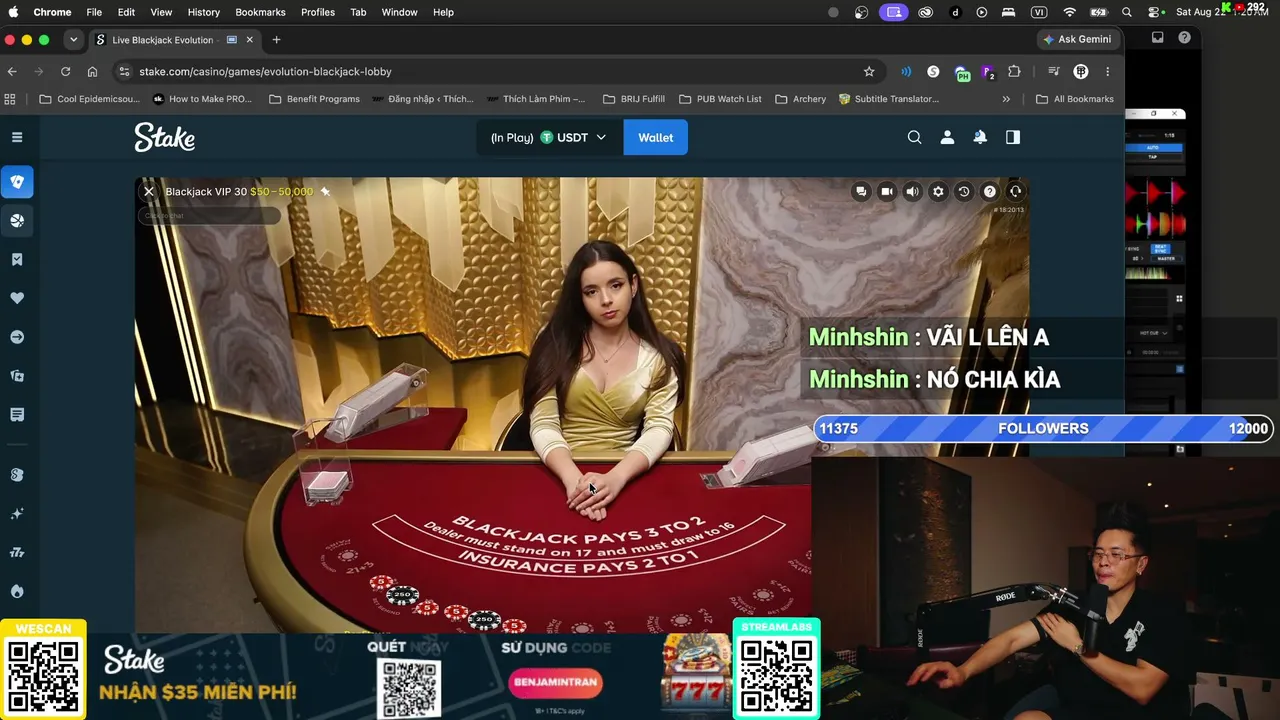Screen dimensions: 1280x720
Task: Close the Blackjack VIP 30 table
Action: 149,191
